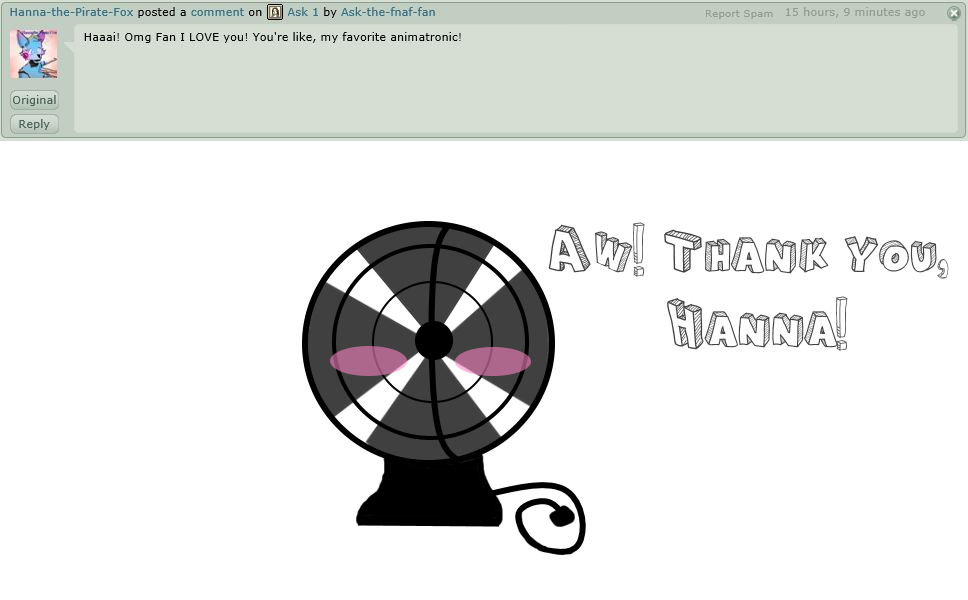Click '15 hours, 9 minutes ago' timestamp

854,12
